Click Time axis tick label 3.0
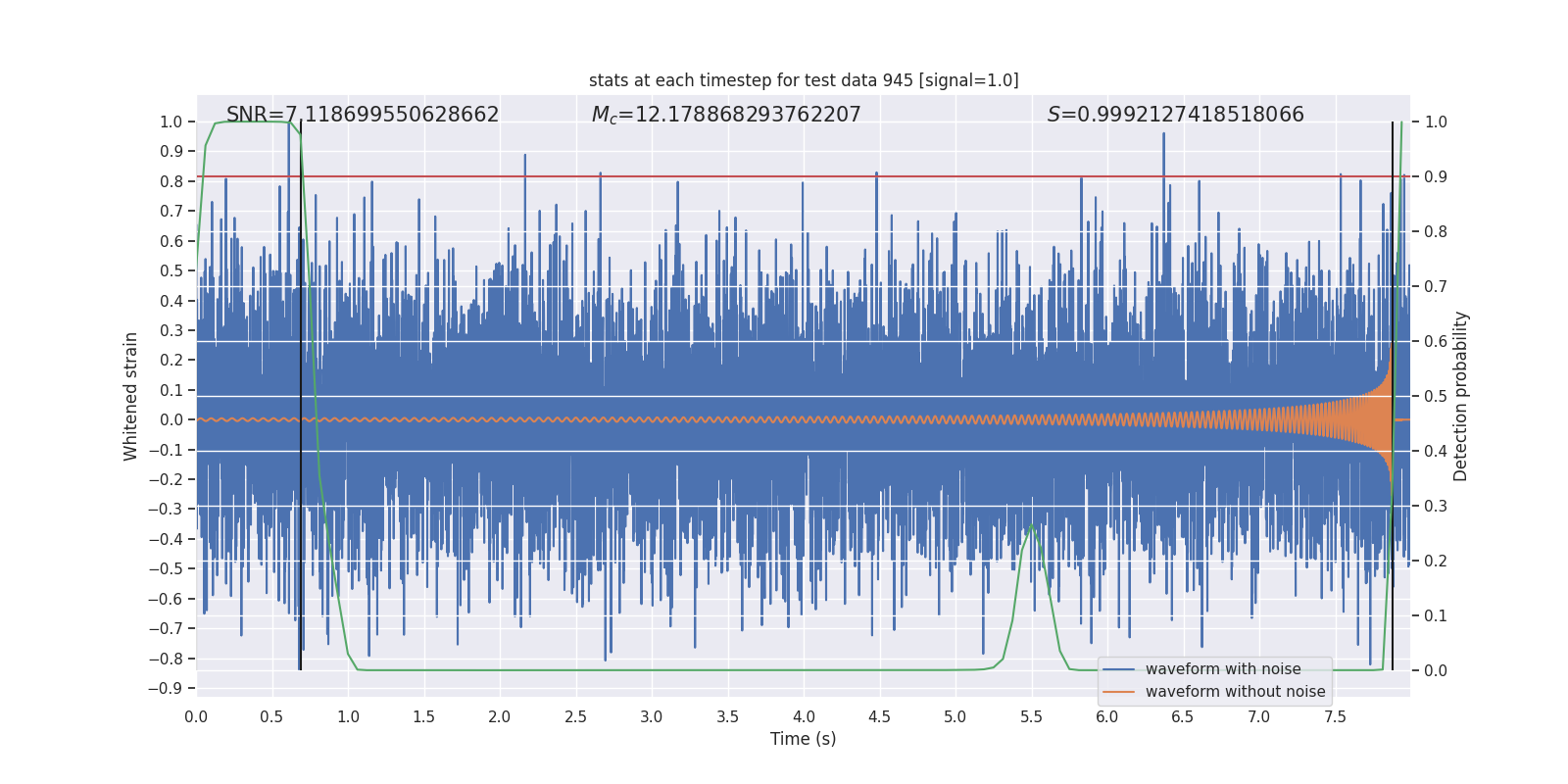This screenshot has width=1568, height=784. [x=652, y=716]
